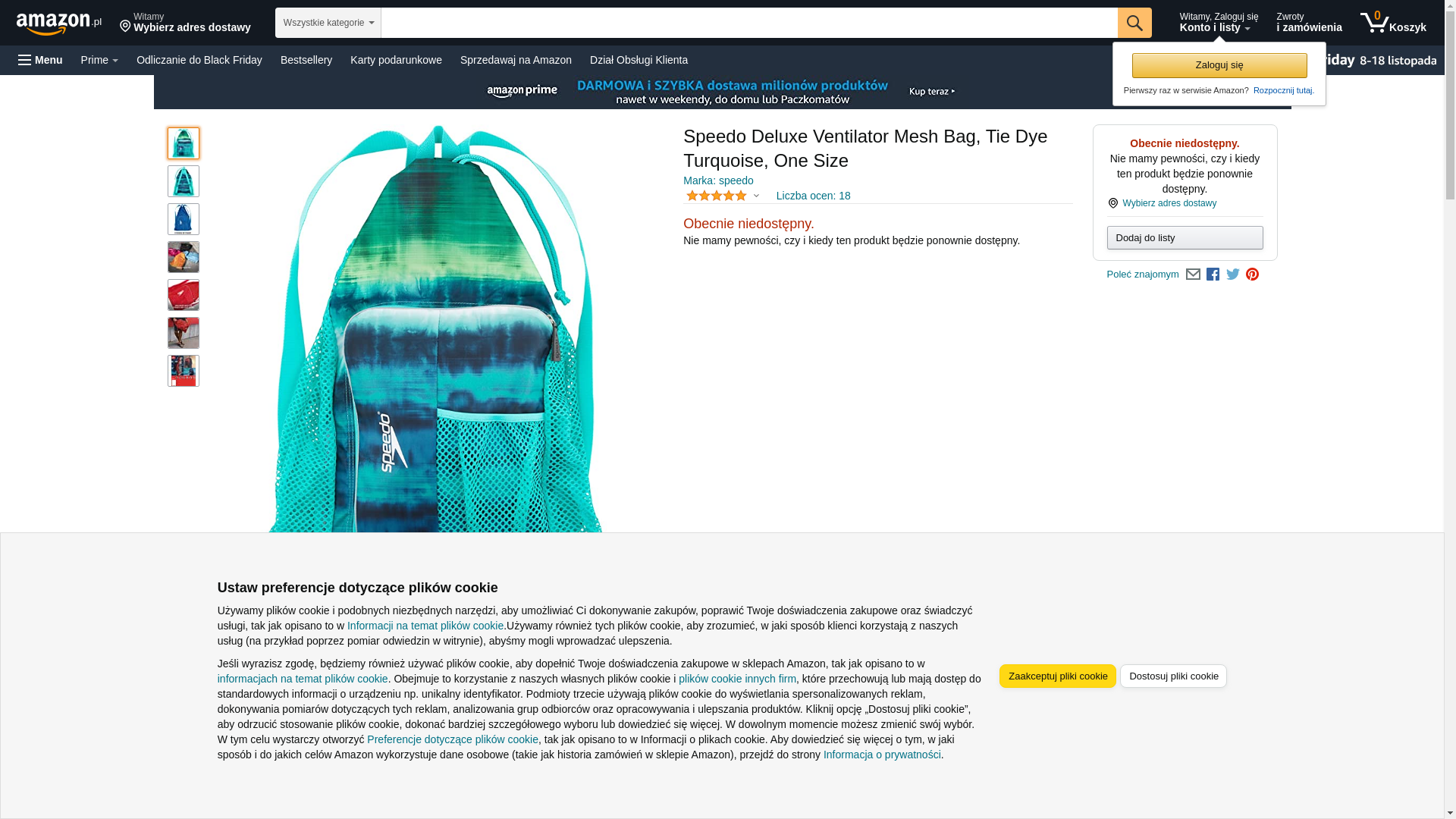Open Konto i listy account menu
This screenshot has height=819, width=1456.
coord(1219,23)
